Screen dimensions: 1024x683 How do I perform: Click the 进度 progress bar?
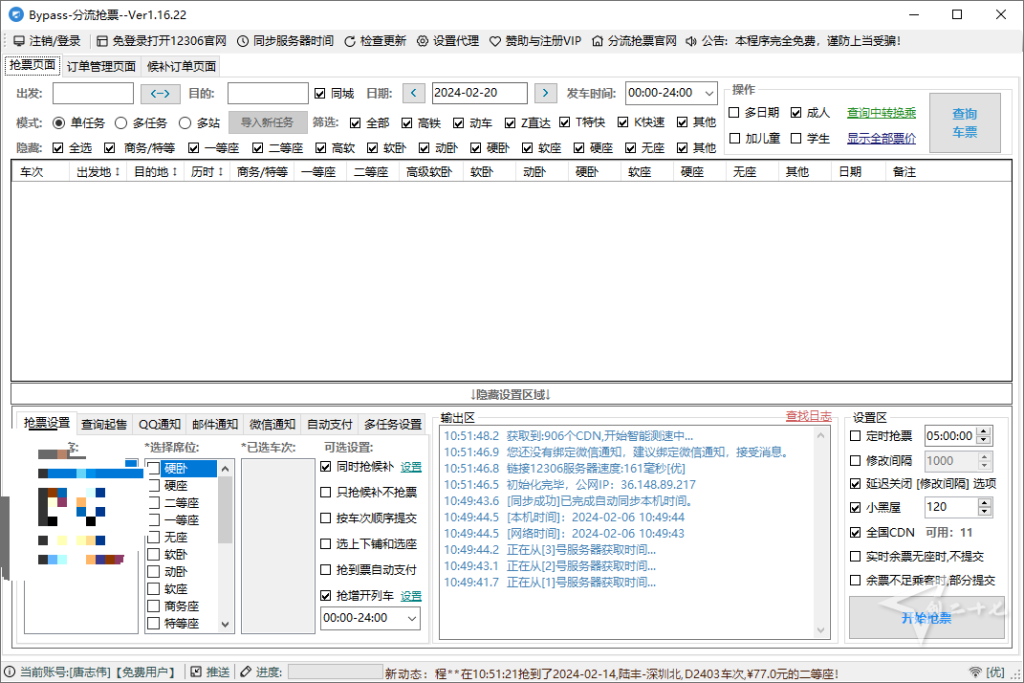pyautogui.click(x=335, y=672)
